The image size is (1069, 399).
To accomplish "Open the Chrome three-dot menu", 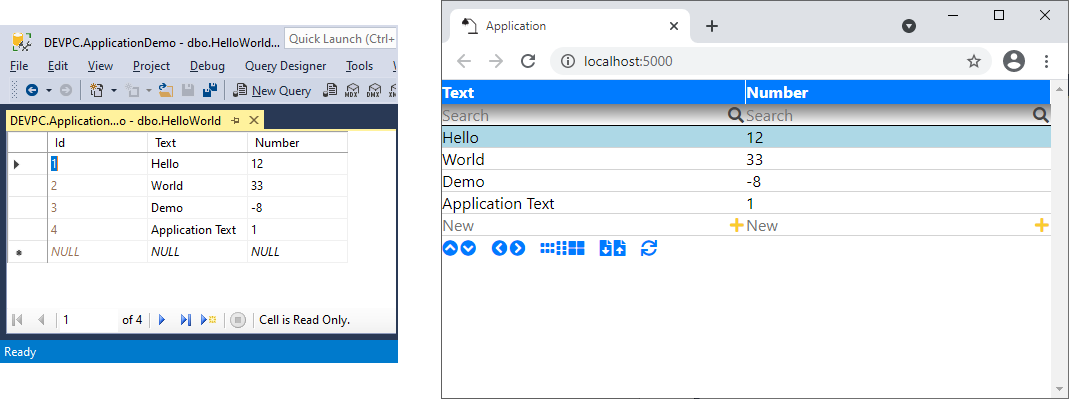I will [1047, 61].
